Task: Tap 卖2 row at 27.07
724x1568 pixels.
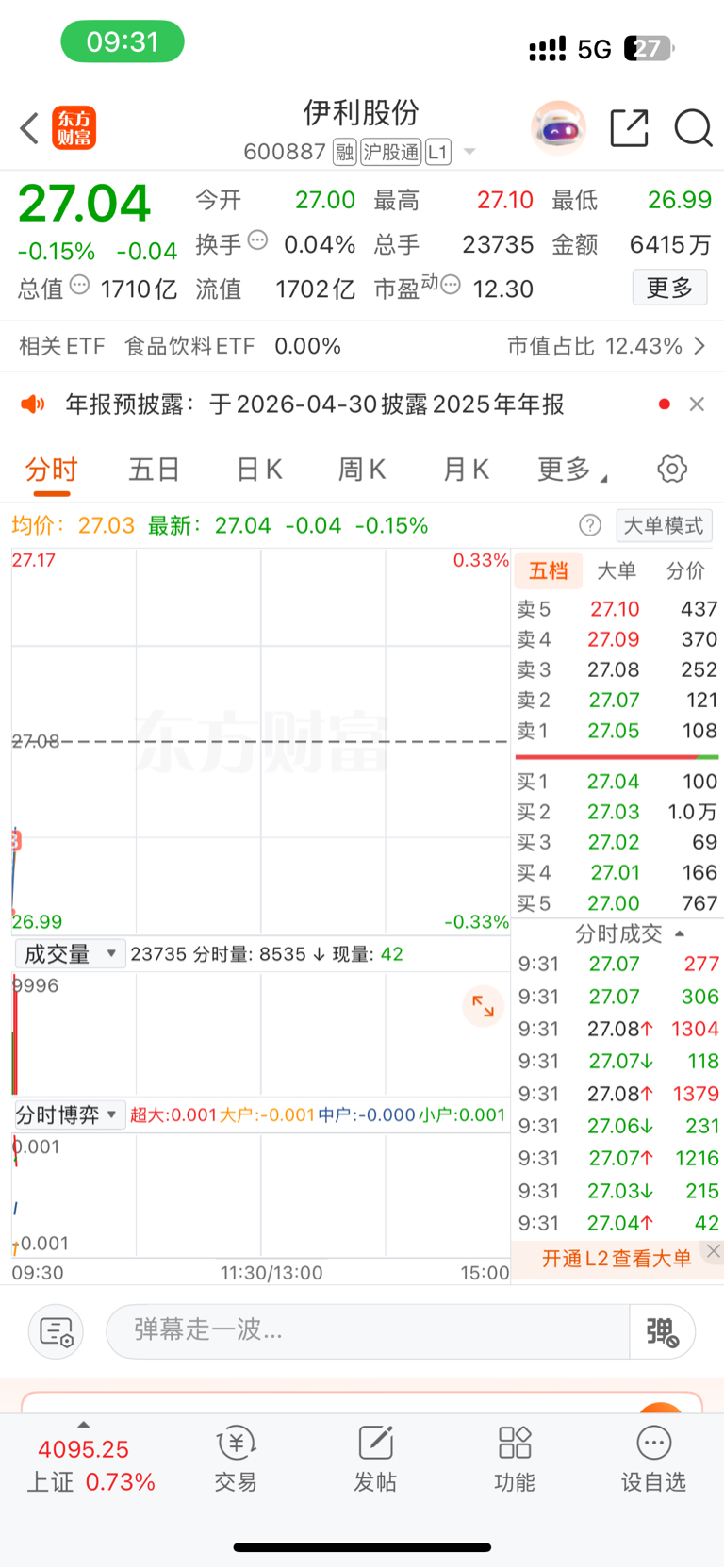Action: pos(617,700)
